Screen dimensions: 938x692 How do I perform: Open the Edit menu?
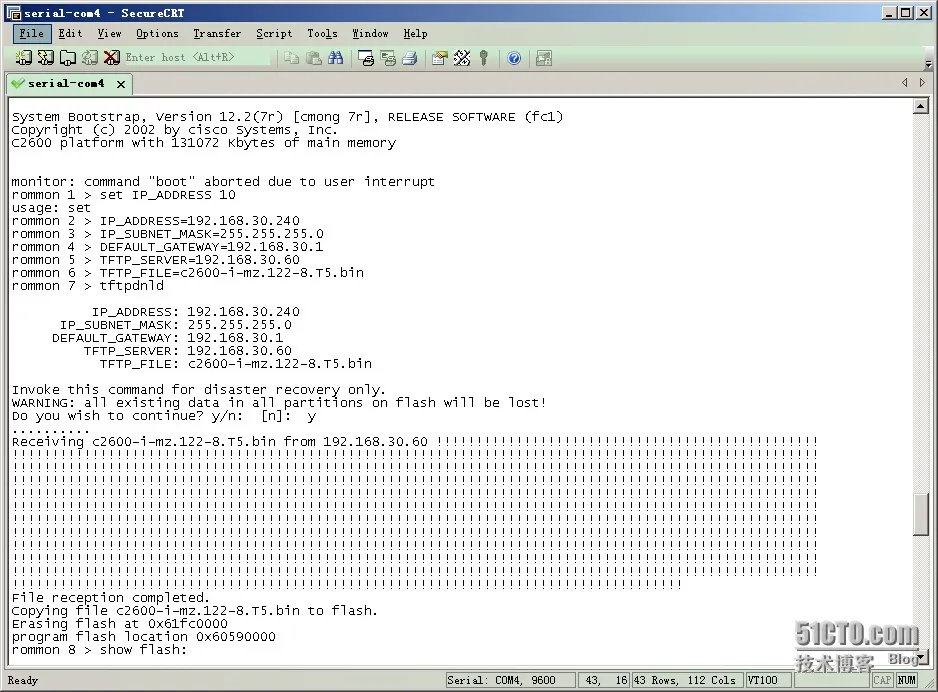(71, 33)
